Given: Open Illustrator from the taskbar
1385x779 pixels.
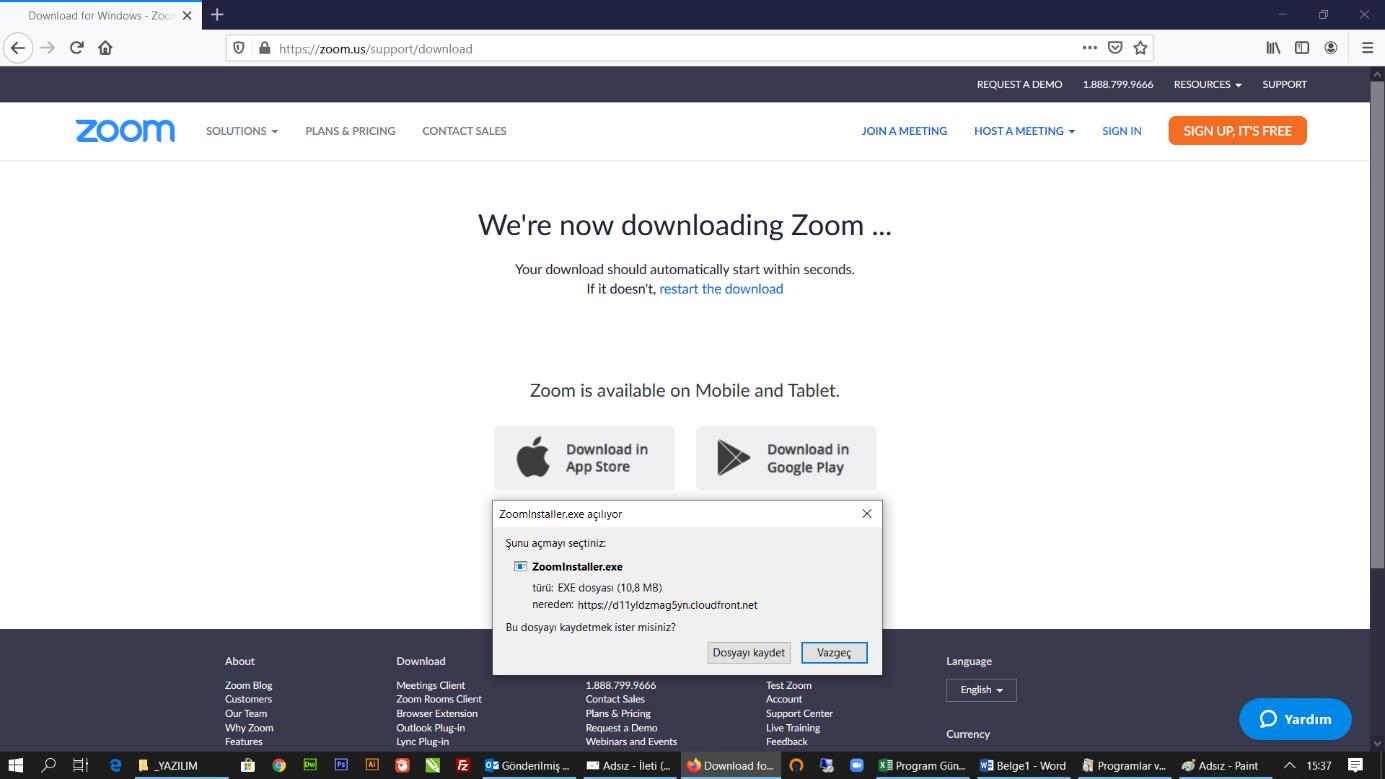Looking at the screenshot, I should [372, 765].
